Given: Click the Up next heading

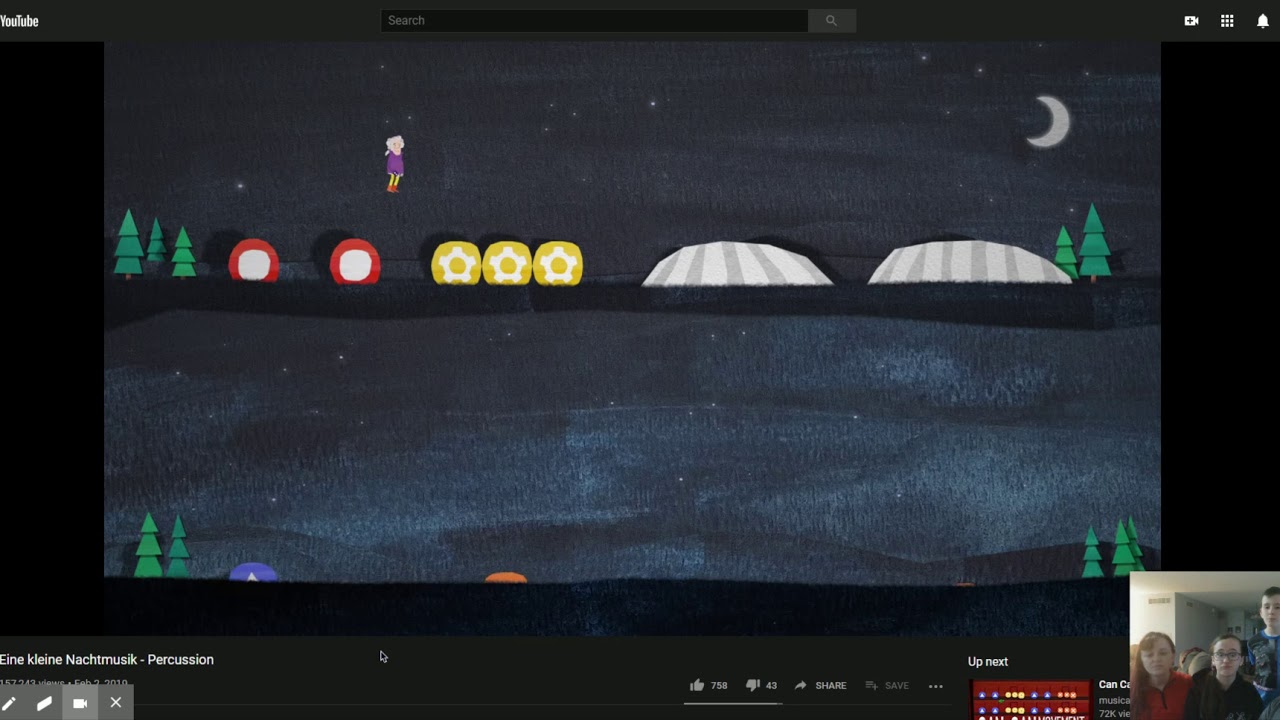Looking at the screenshot, I should pos(988,662).
